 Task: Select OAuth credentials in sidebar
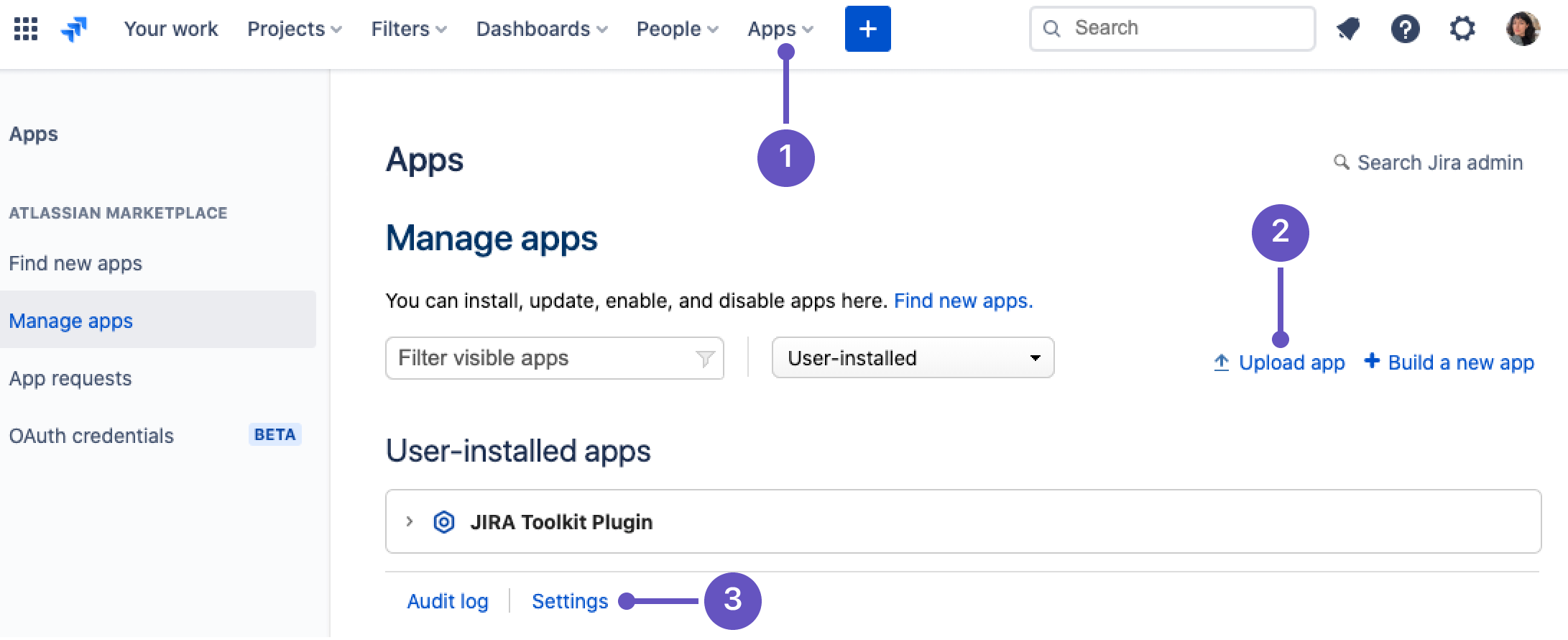pos(91,436)
